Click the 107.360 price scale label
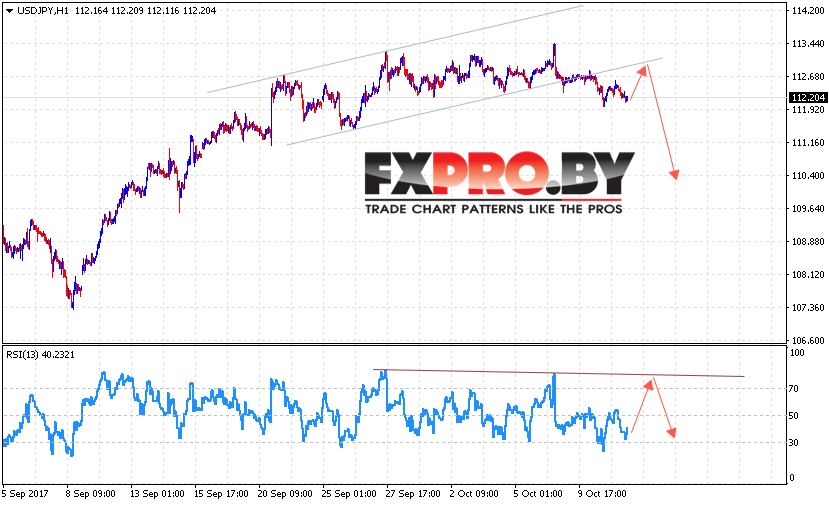 808,308
